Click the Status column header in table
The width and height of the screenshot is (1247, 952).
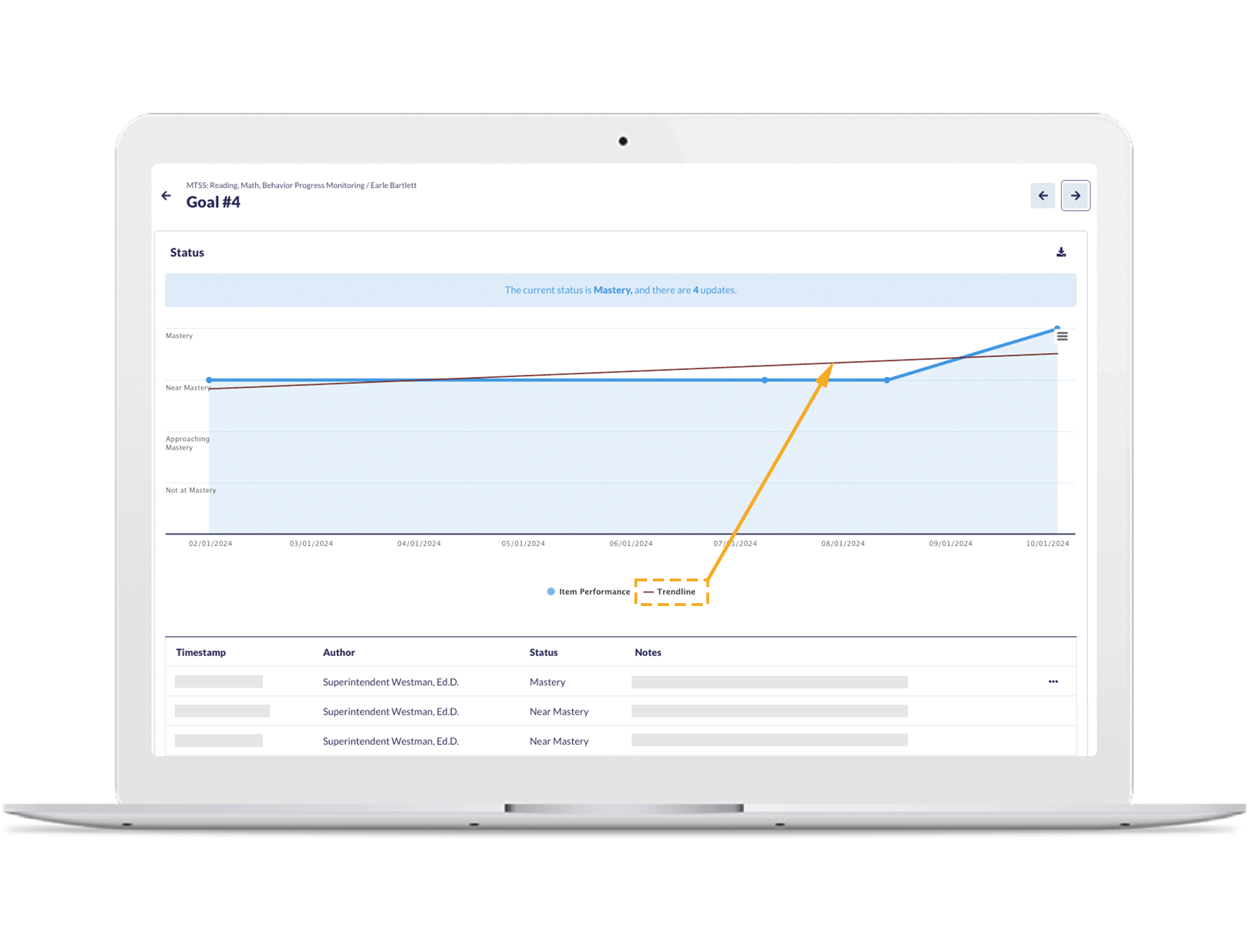click(543, 653)
